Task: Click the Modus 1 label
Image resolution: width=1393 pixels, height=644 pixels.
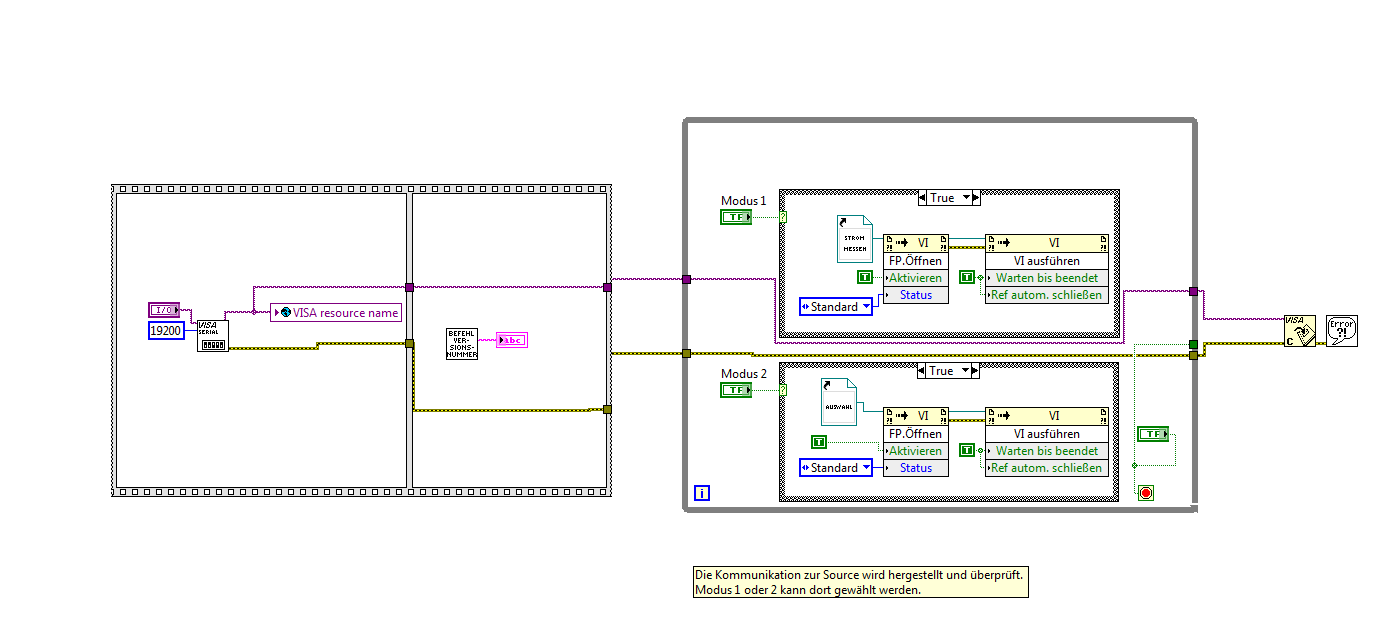Action: click(x=744, y=201)
